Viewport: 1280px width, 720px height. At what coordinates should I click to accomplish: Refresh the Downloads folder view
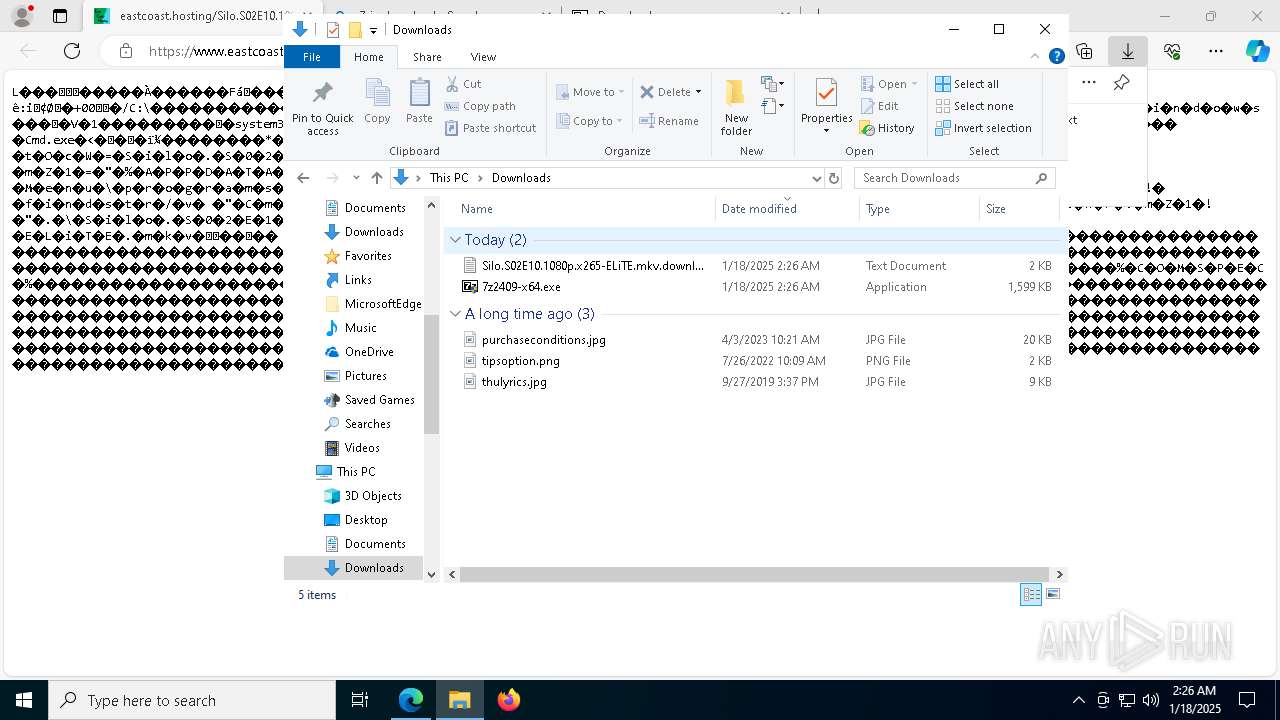pos(834,178)
